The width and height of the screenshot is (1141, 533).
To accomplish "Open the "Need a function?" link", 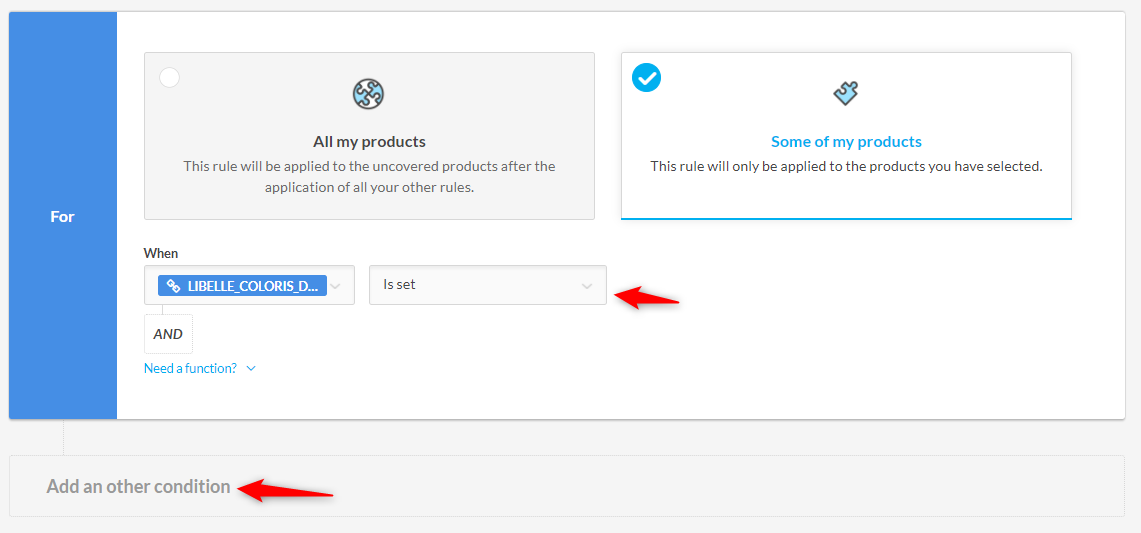I will (190, 368).
